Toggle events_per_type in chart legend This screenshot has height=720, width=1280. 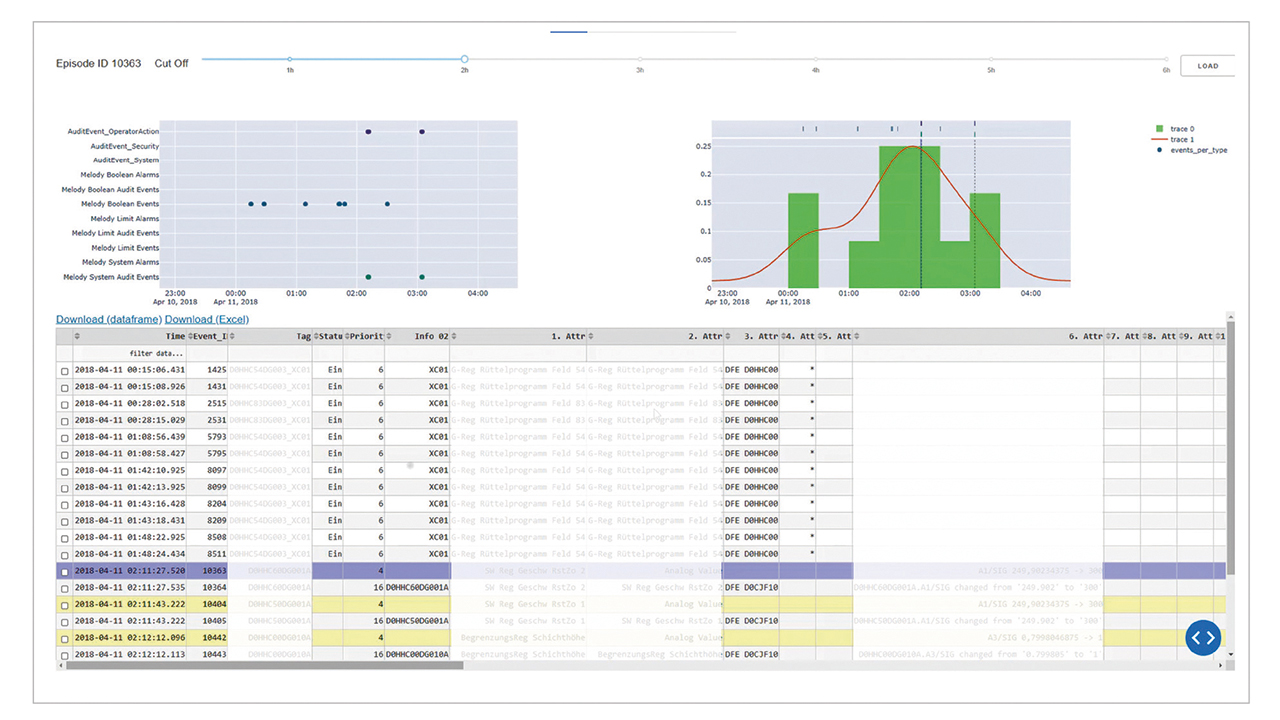tap(1191, 150)
